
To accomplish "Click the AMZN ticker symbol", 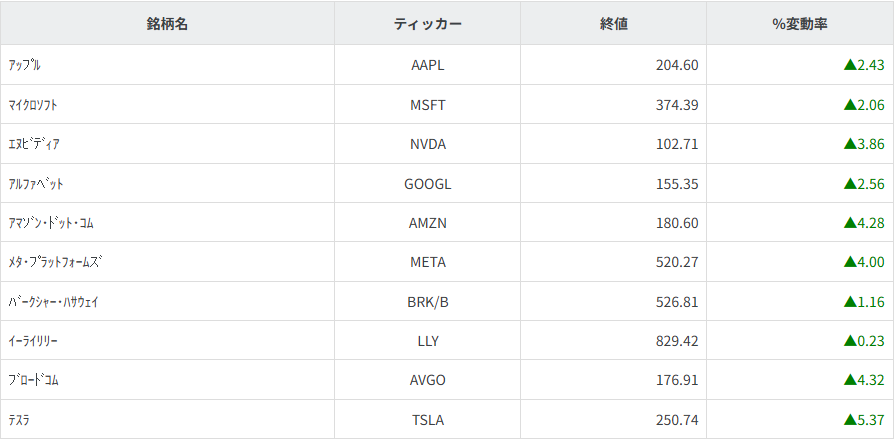I will coord(427,222).
